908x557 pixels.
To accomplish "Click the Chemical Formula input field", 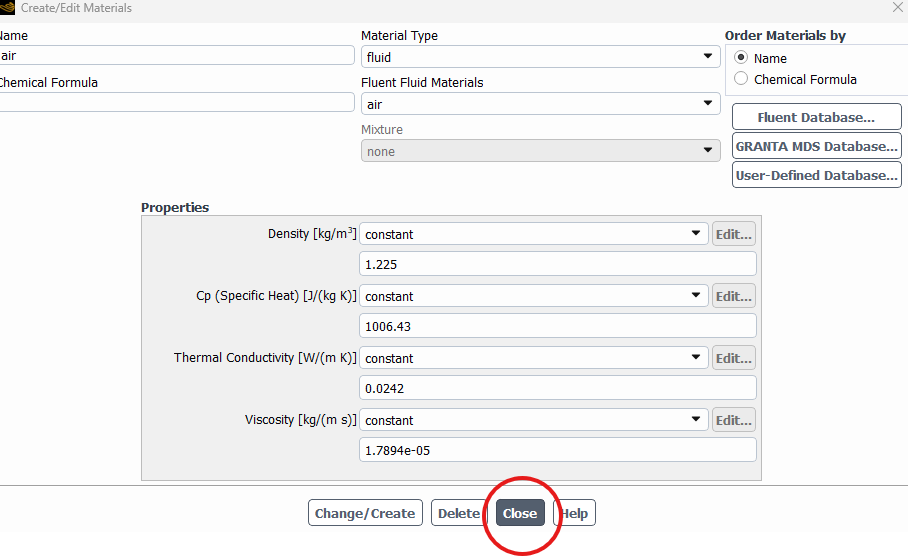I will pyautogui.click(x=176, y=102).
